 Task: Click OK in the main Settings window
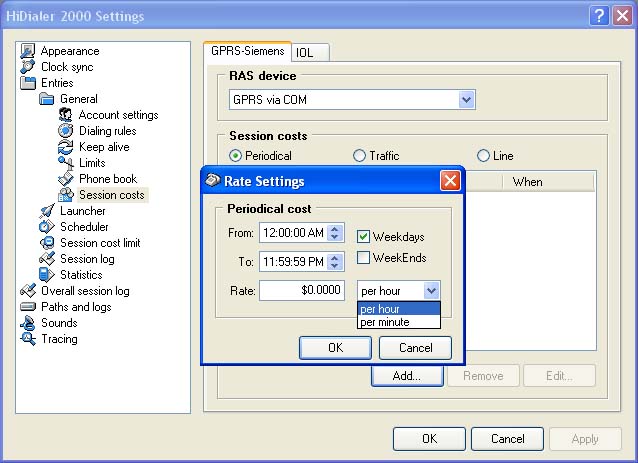(x=429, y=439)
